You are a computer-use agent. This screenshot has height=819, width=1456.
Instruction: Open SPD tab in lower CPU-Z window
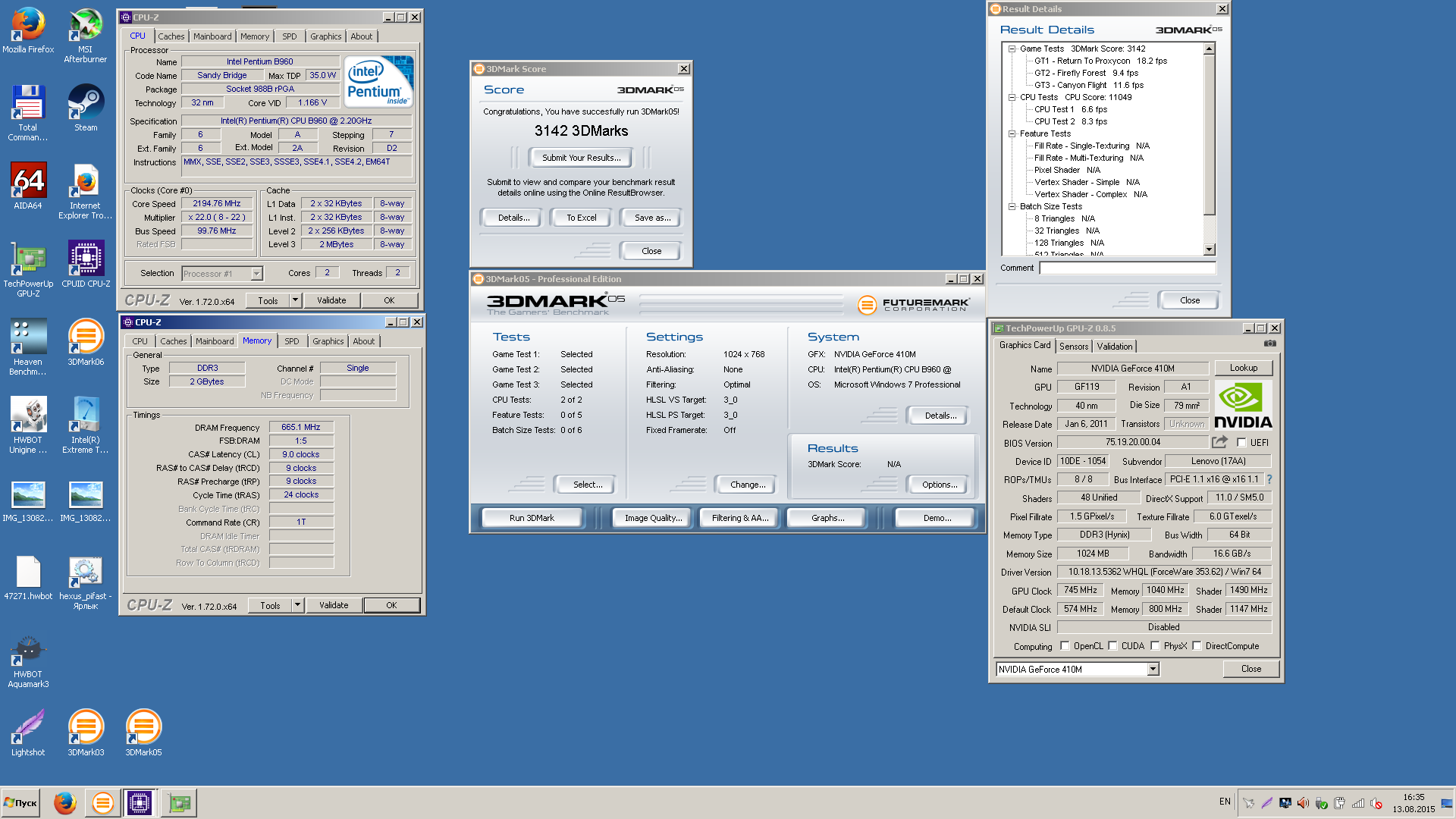(x=292, y=341)
